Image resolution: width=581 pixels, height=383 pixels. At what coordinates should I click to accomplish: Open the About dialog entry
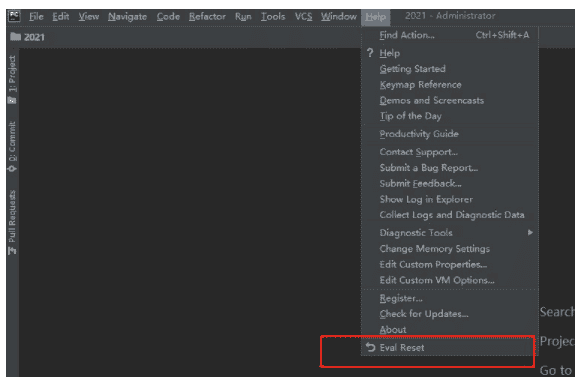click(450, 330)
